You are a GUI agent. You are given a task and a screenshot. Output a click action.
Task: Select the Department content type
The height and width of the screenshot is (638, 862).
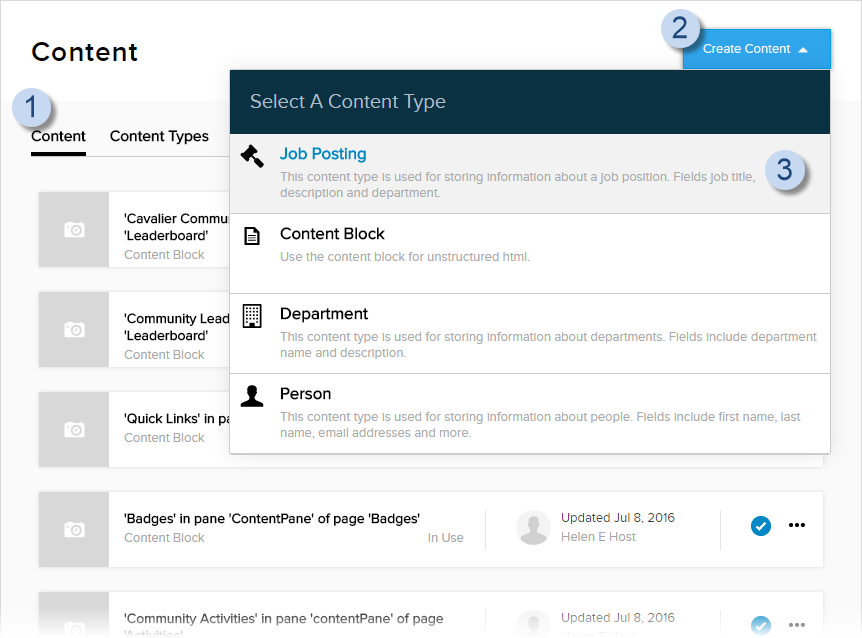click(x=324, y=314)
